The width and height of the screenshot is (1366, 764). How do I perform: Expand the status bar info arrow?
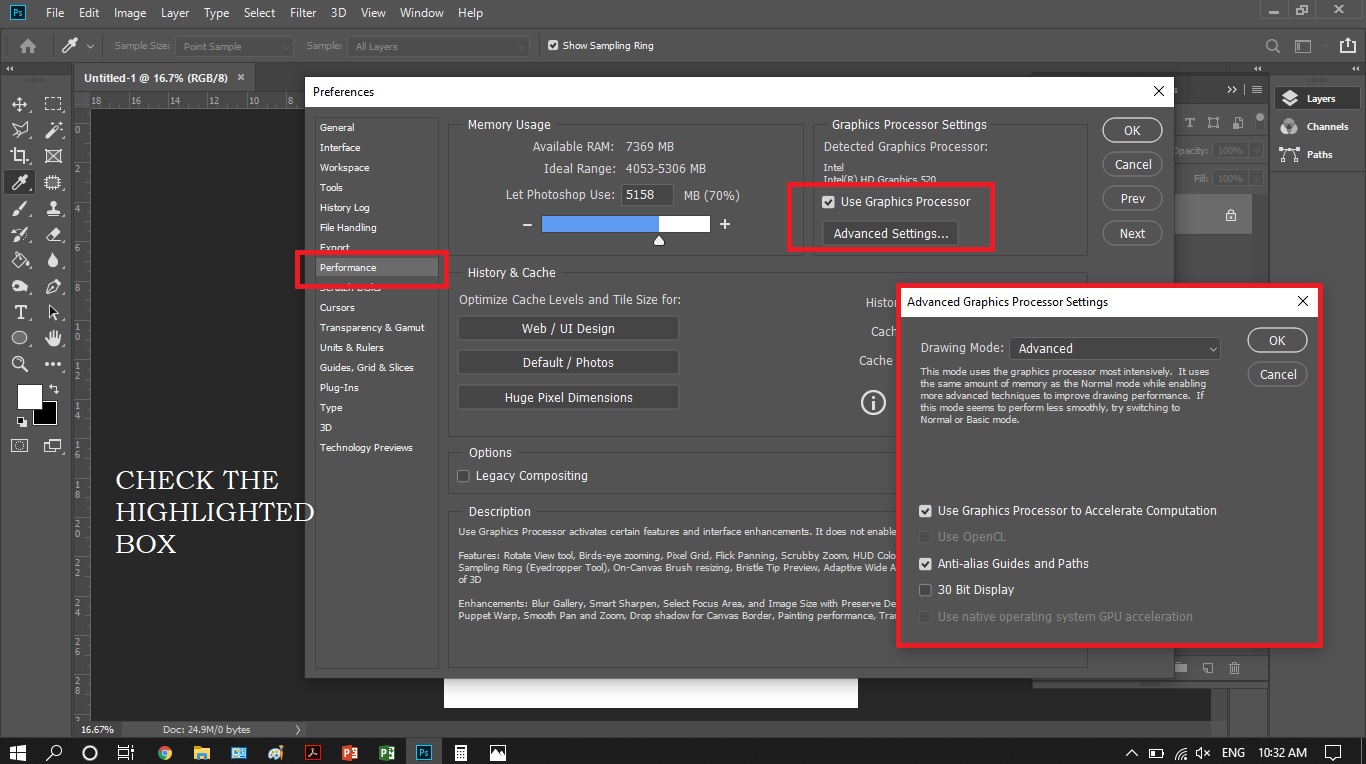click(298, 729)
